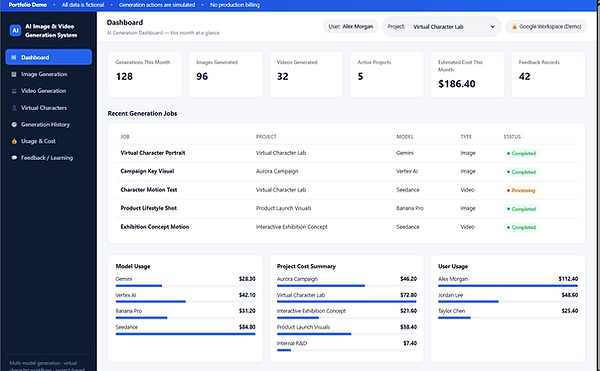The width and height of the screenshot is (600, 371).
Task: Click the Estimated Cost $186.40 value
Action: coord(457,84)
